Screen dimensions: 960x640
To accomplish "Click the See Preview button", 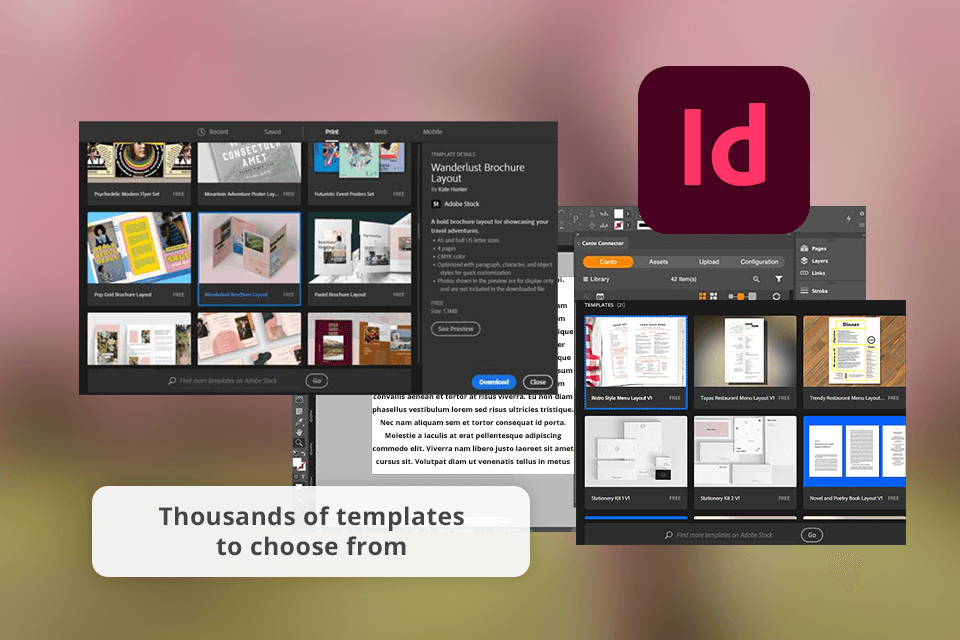I will [456, 329].
